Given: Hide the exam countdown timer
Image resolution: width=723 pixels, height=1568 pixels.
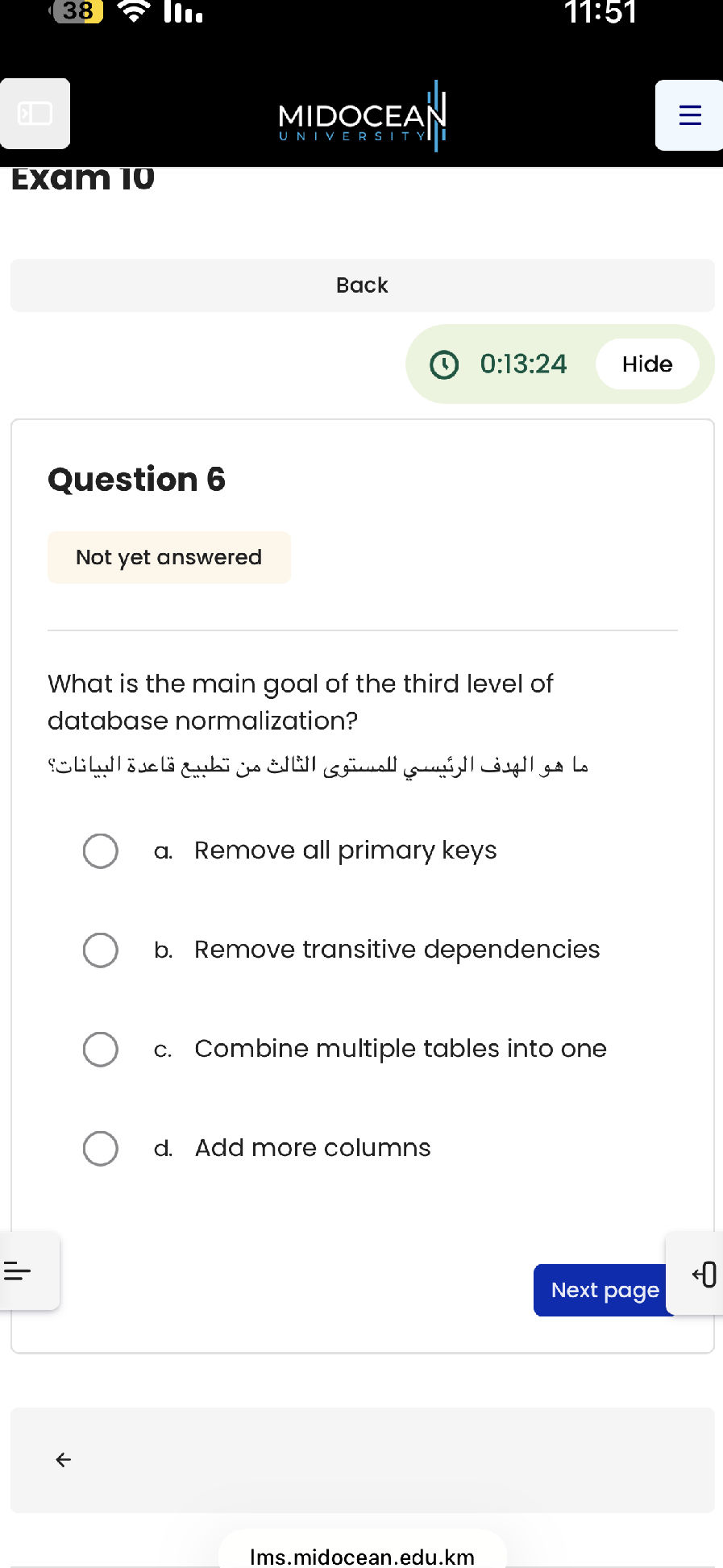Looking at the screenshot, I should (648, 364).
